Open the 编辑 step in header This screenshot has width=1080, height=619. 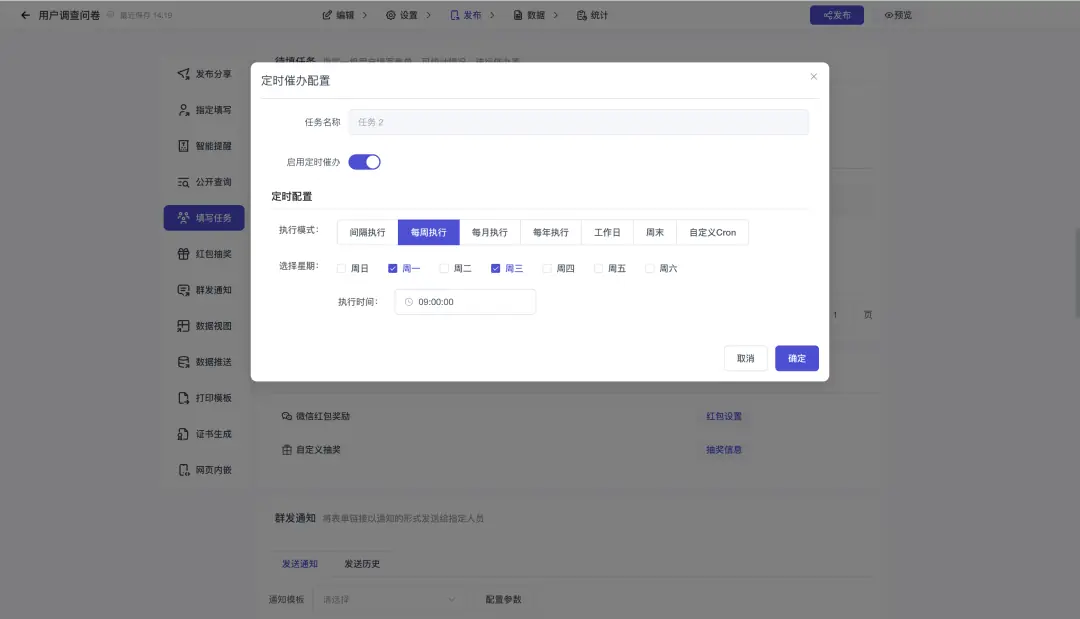click(338, 15)
